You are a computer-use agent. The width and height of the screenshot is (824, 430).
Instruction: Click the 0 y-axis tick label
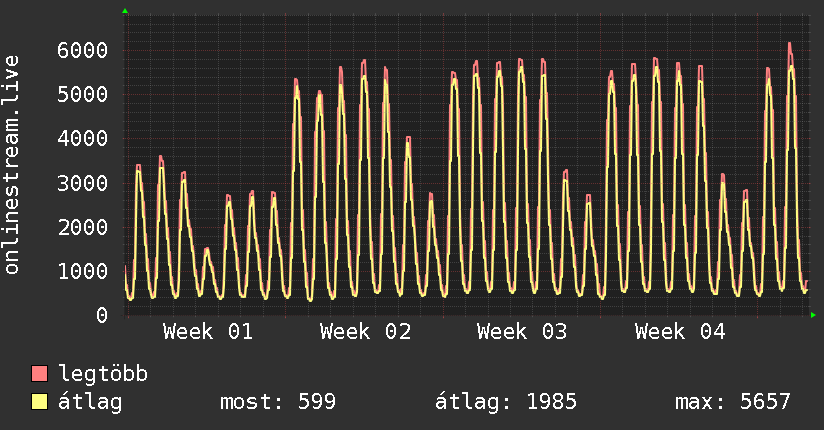102,315
